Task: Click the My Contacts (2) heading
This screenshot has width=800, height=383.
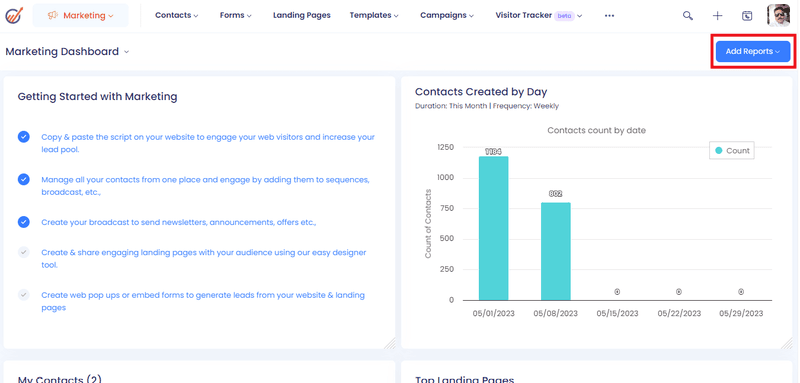Action: click(x=60, y=379)
